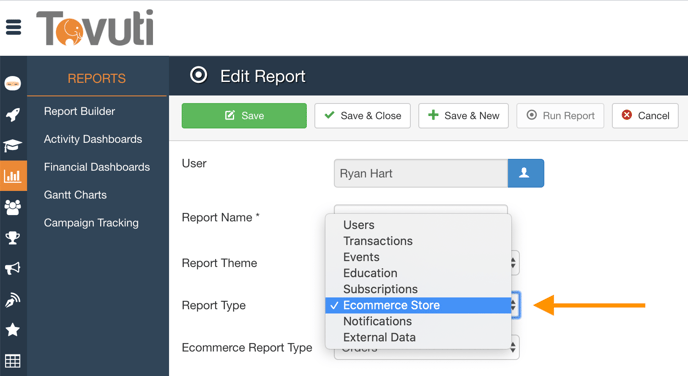Open the trophy icon in sidebar

pyautogui.click(x=13, y=238)
